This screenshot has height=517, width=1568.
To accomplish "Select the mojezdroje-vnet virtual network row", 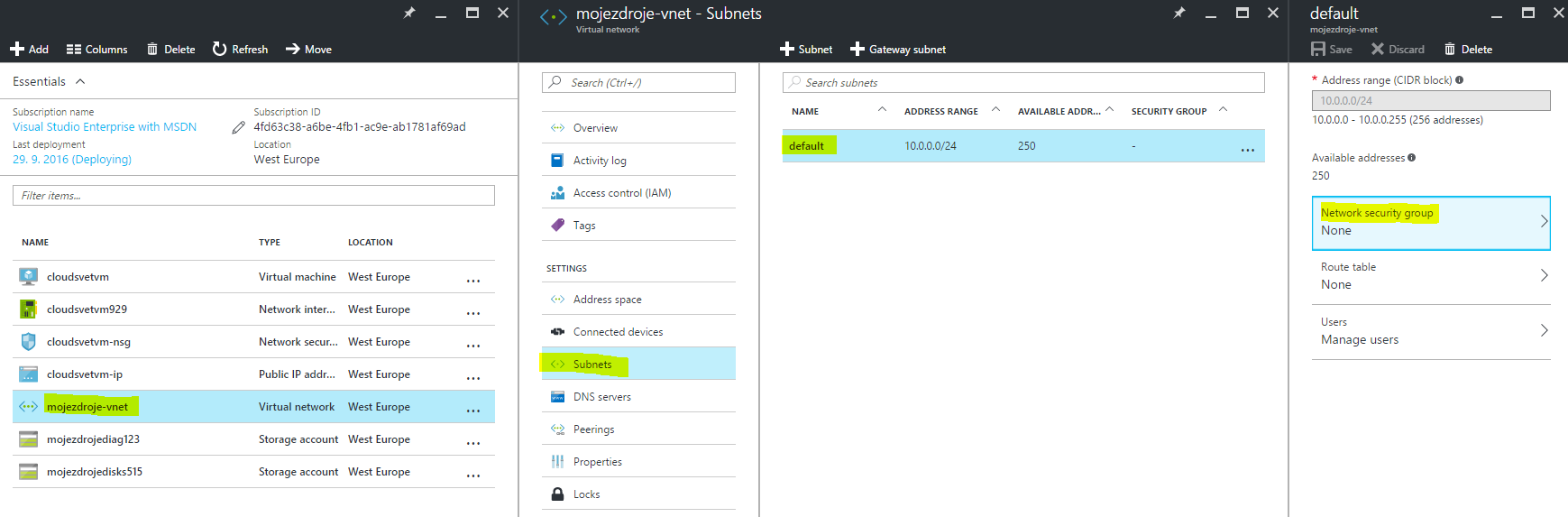I will point(253,407).
